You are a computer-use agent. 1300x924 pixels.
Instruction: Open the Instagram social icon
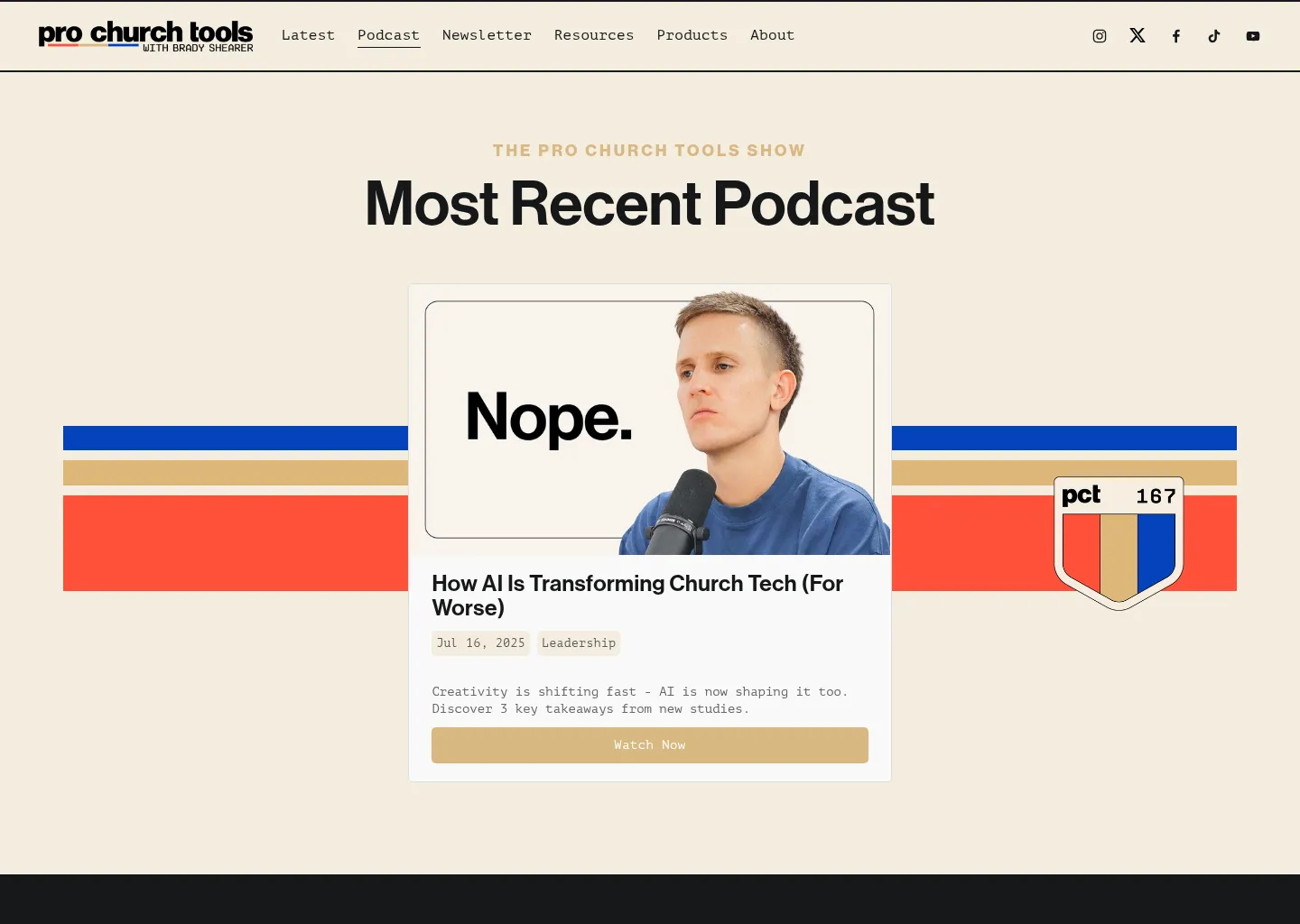coord(1099,36)
